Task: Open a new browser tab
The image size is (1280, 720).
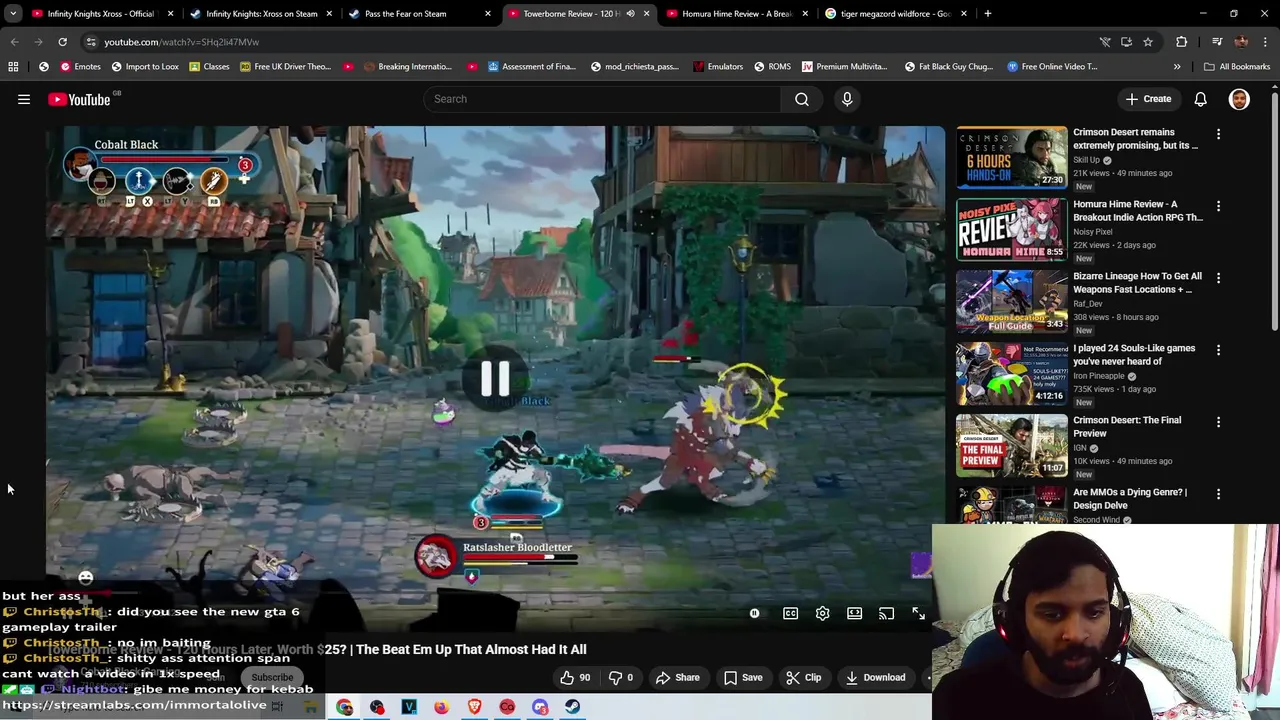Action: pos(987,14)
